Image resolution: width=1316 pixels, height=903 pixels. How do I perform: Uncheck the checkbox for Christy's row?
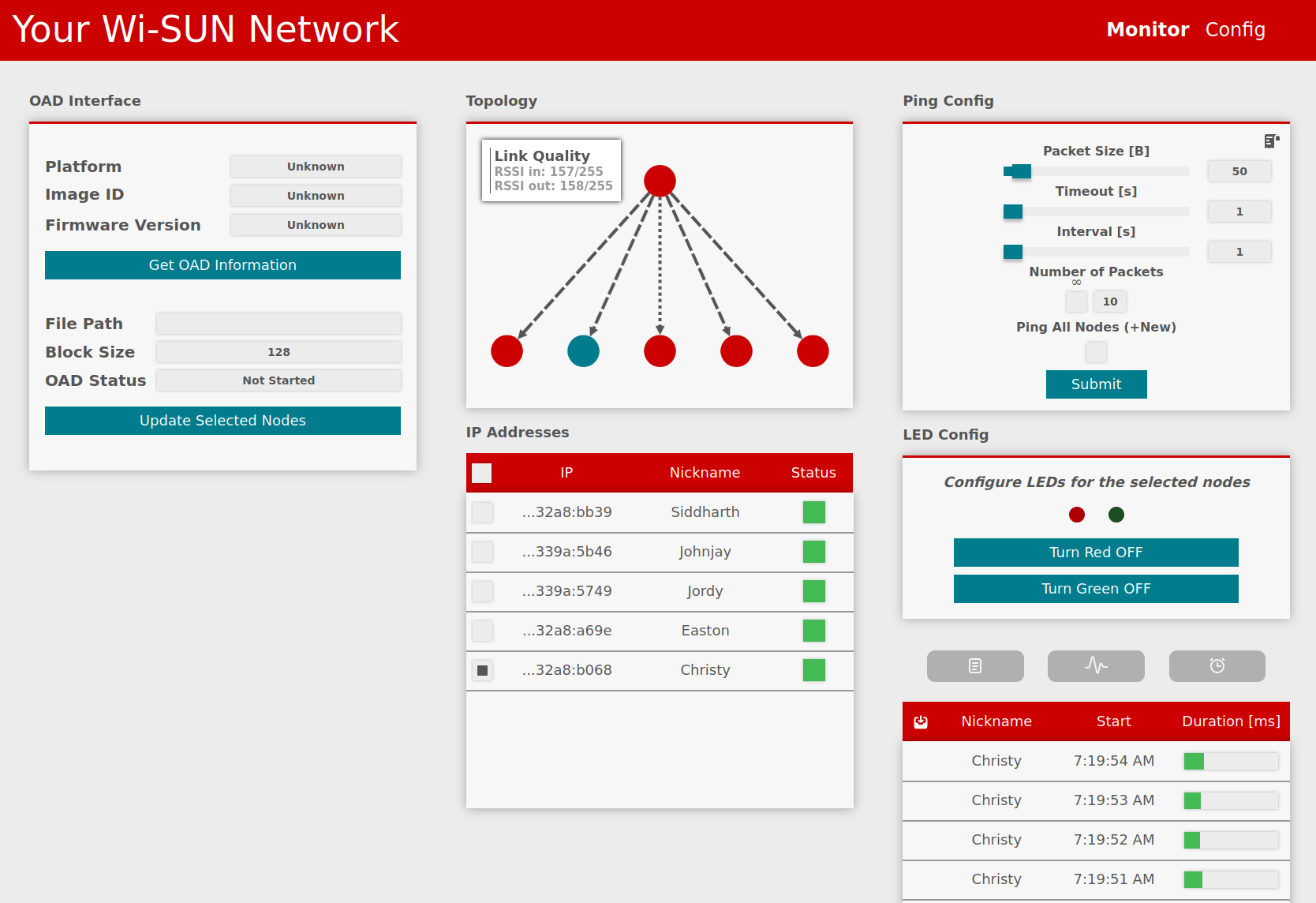click(x=483, y=670)
